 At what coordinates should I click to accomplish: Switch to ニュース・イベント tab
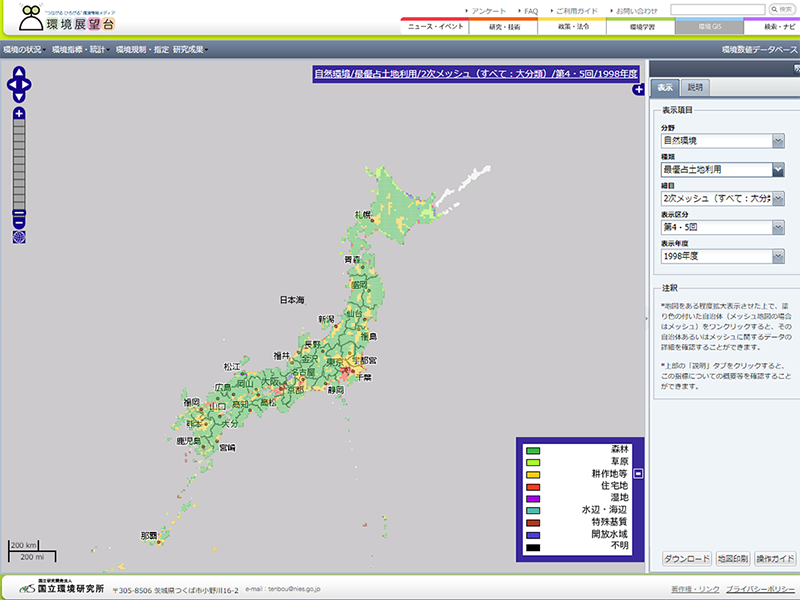[x=435, y=26]
